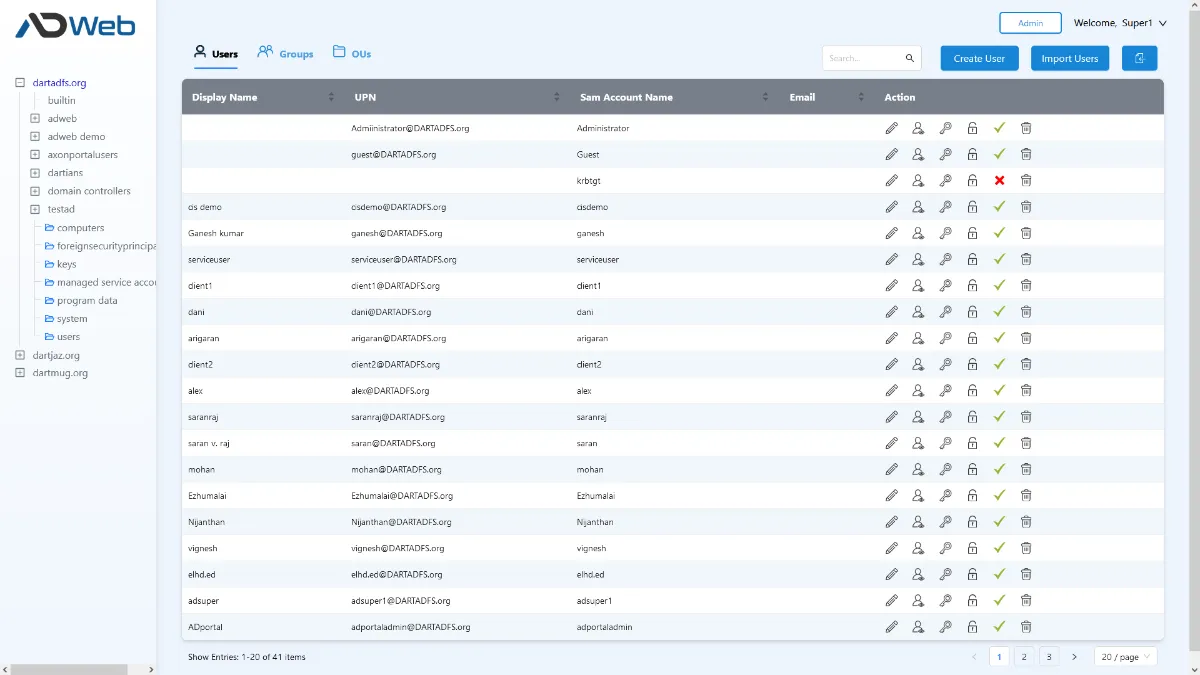
Task: Switch to the OUs tab
Action: [352, 53]
